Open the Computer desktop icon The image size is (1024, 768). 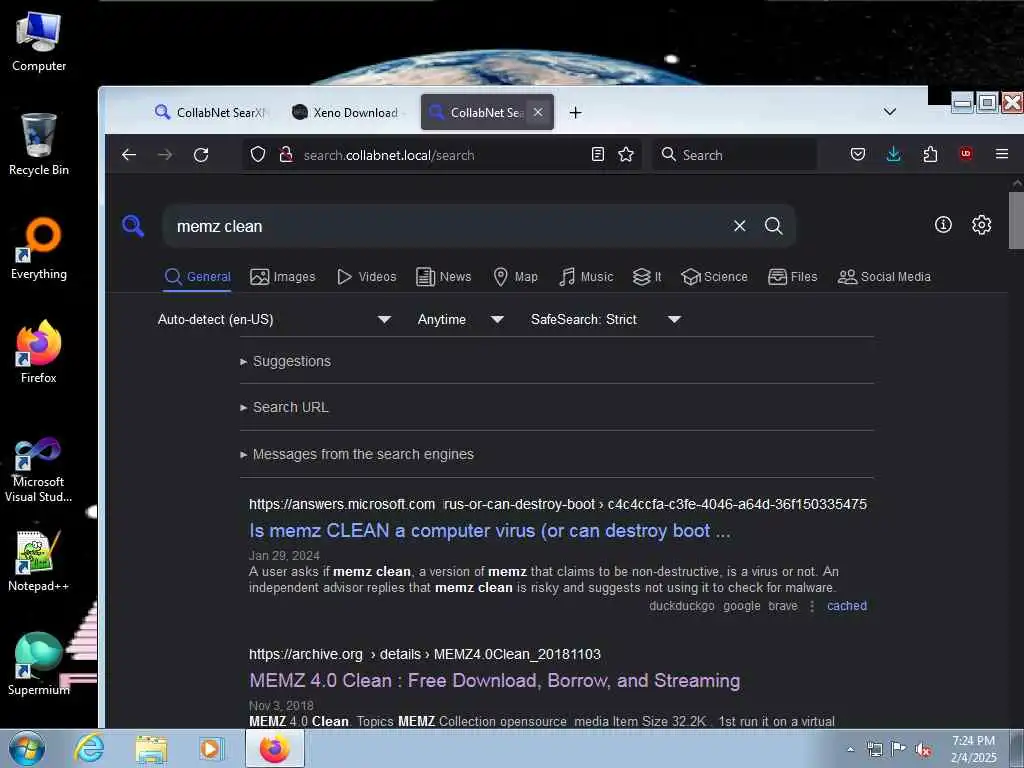pos(39,42)
